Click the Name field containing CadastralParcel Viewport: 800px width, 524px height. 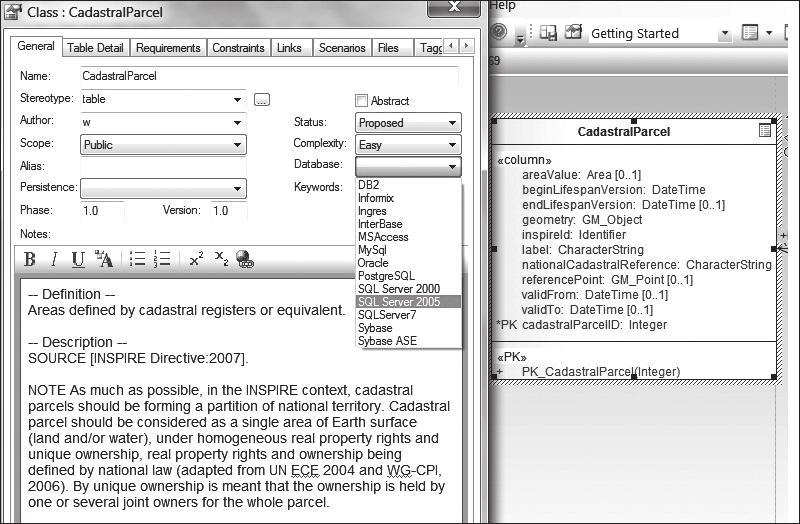[269, 76]
